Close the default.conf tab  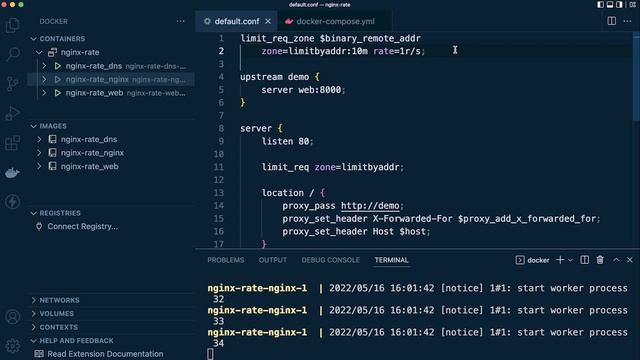click(x=268, y=21)
